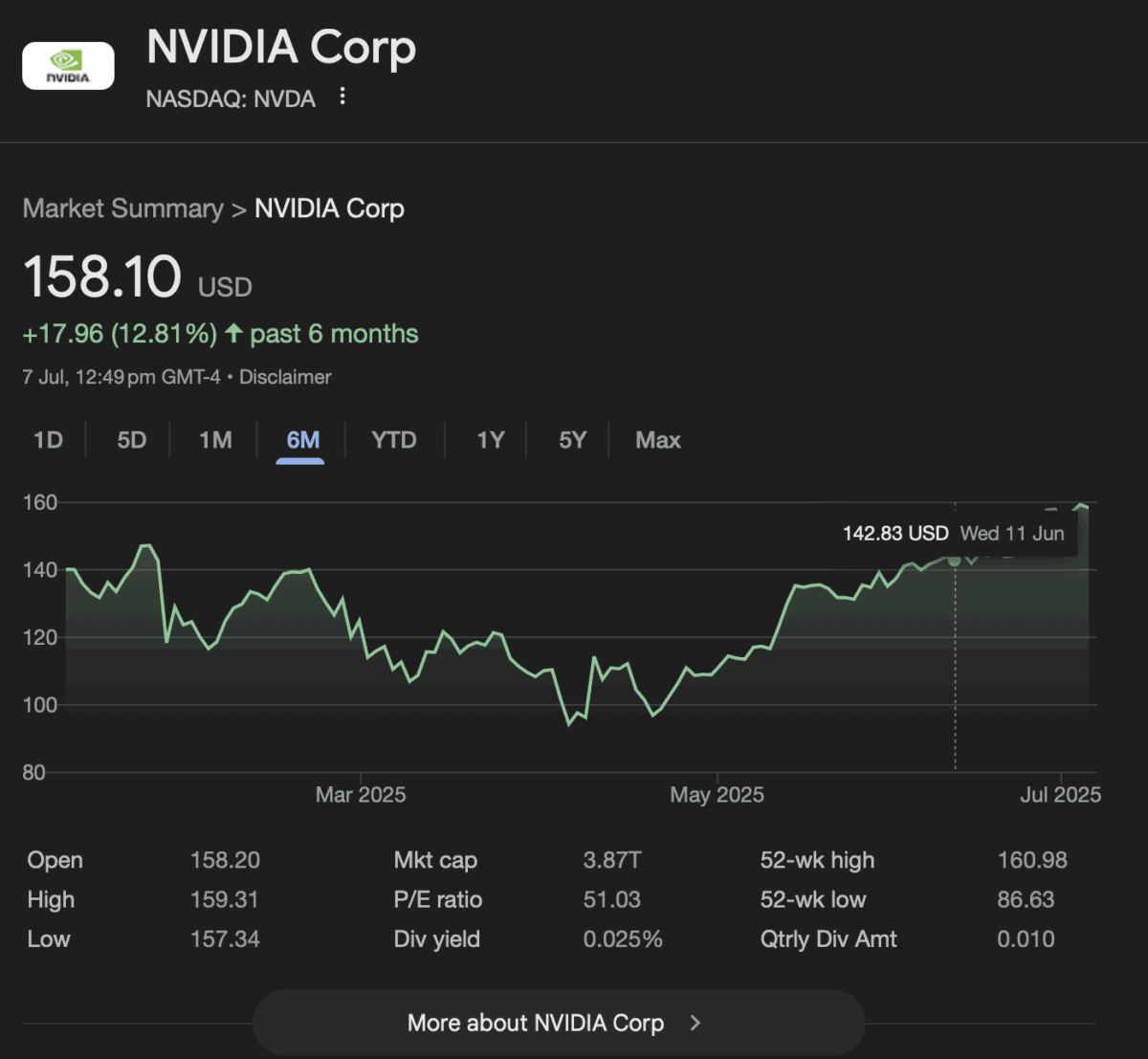Click the 142.83 USD chart tooltip
Screen dimensions: 1148x1059
tap(953, 534)
